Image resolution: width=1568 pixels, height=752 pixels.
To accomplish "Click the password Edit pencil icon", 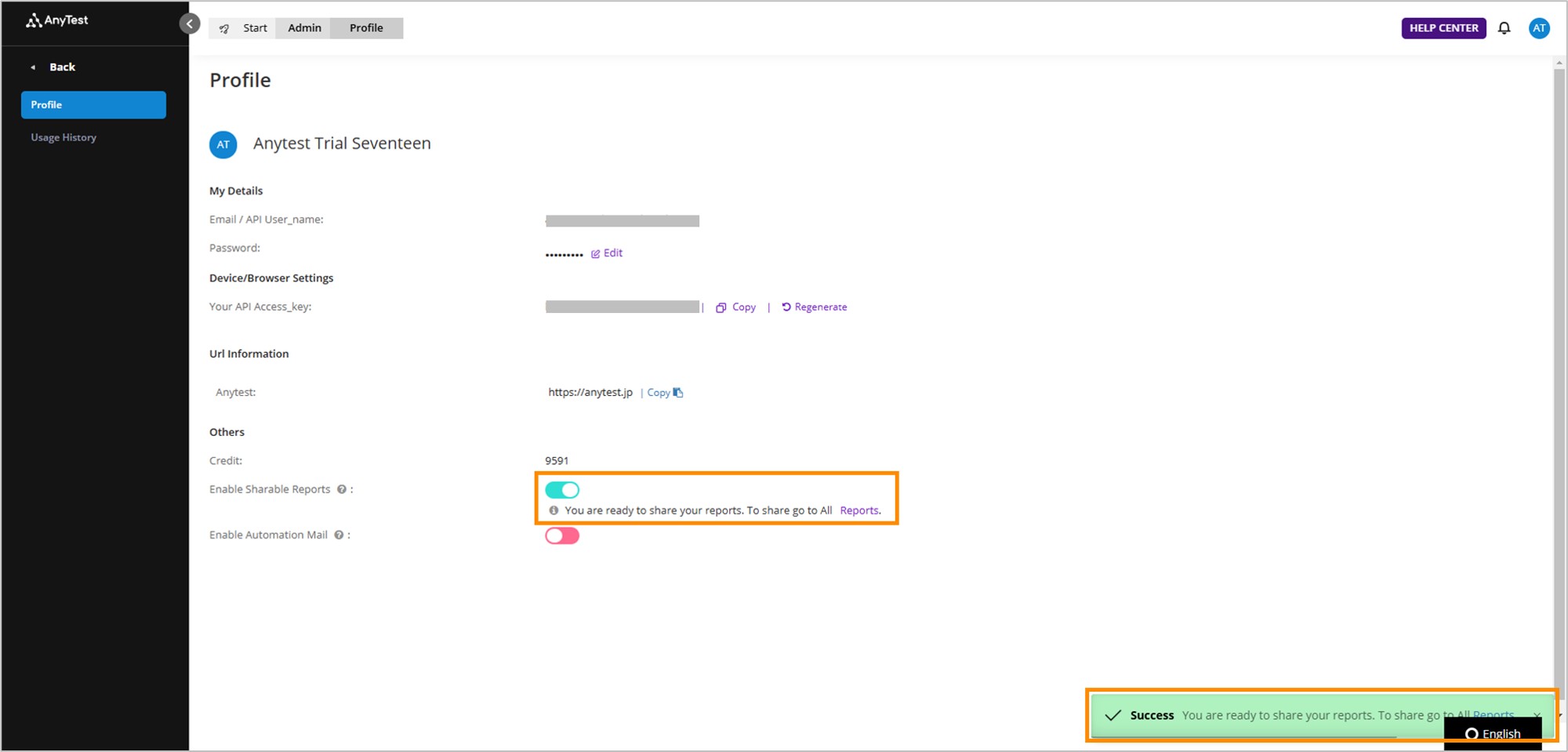I will point(596,253).
